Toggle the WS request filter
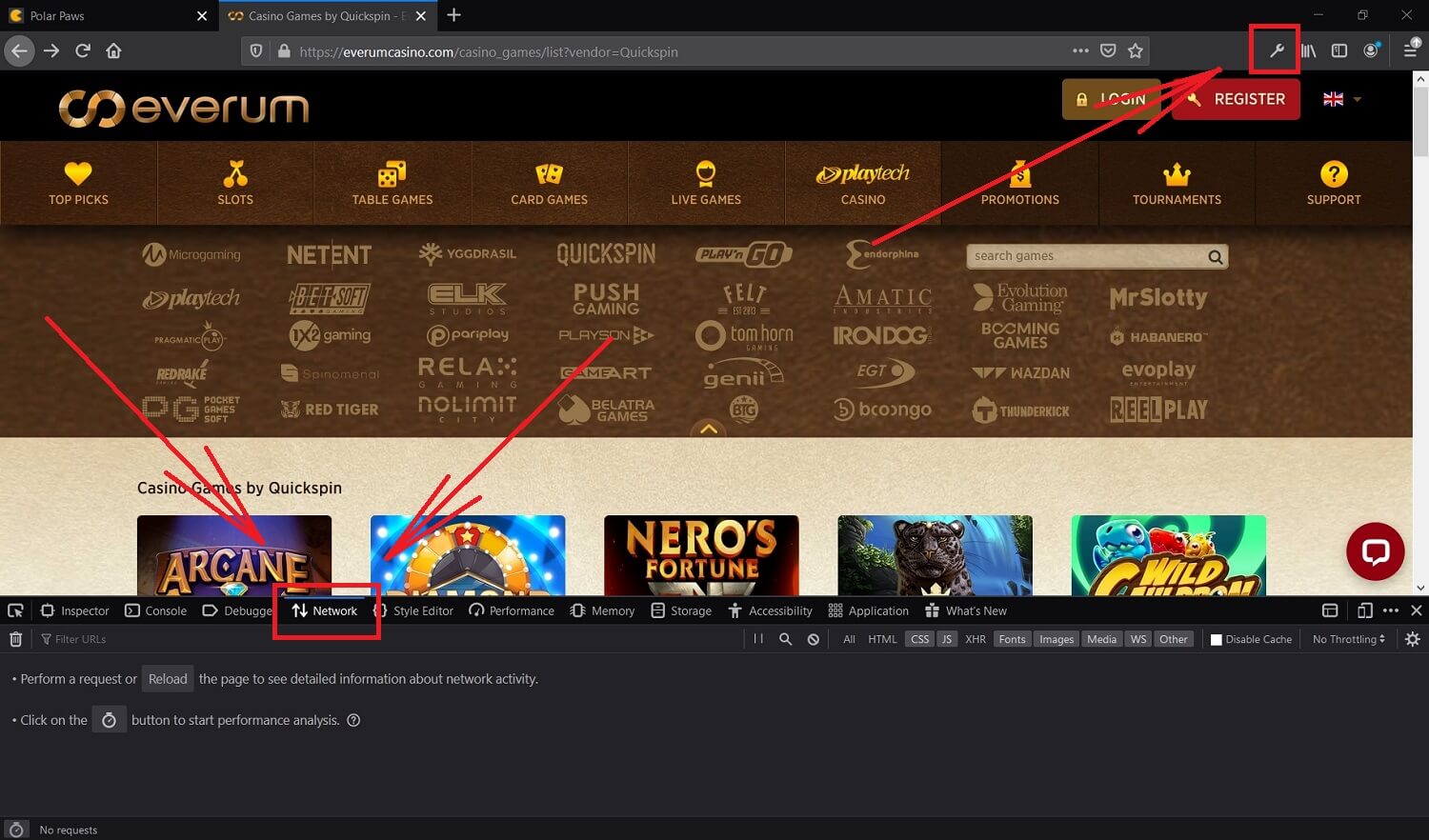Image resolution: width=1429 pixels, height=840 pixels. click(x=1138, y=639)
